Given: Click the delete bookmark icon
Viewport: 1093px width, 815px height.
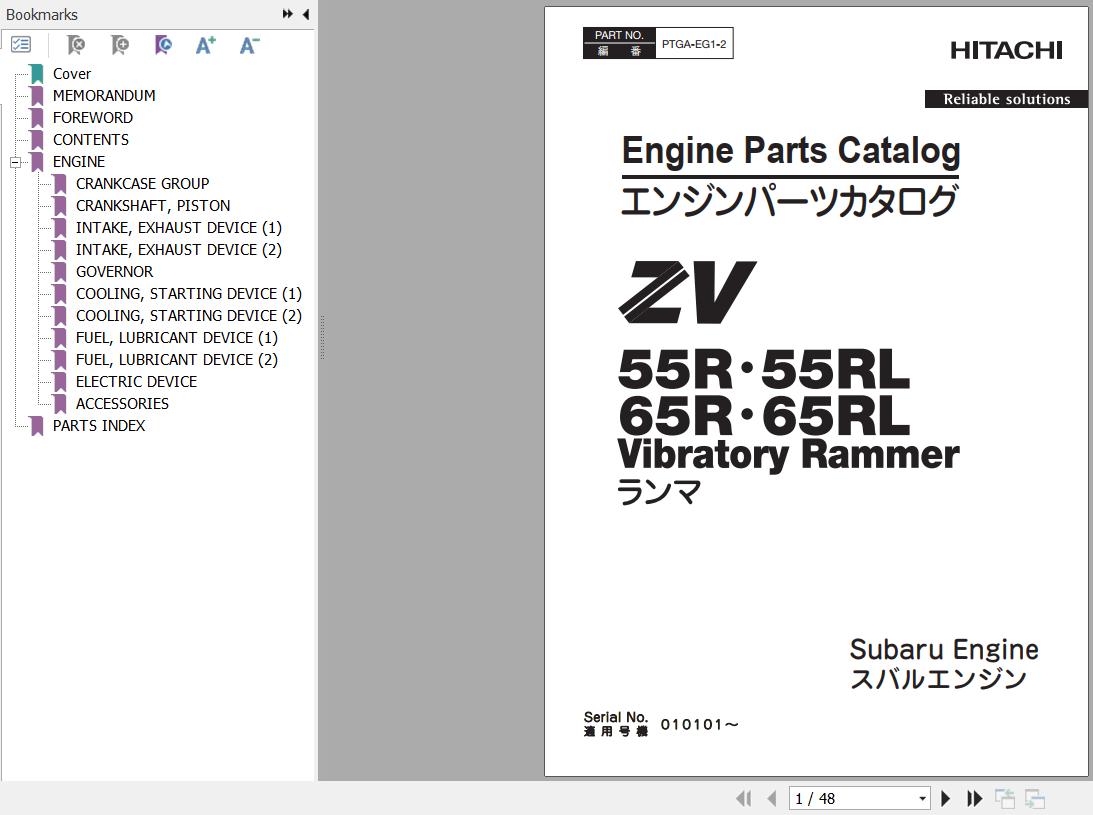Looking at the screenshot, I should 76,45.
